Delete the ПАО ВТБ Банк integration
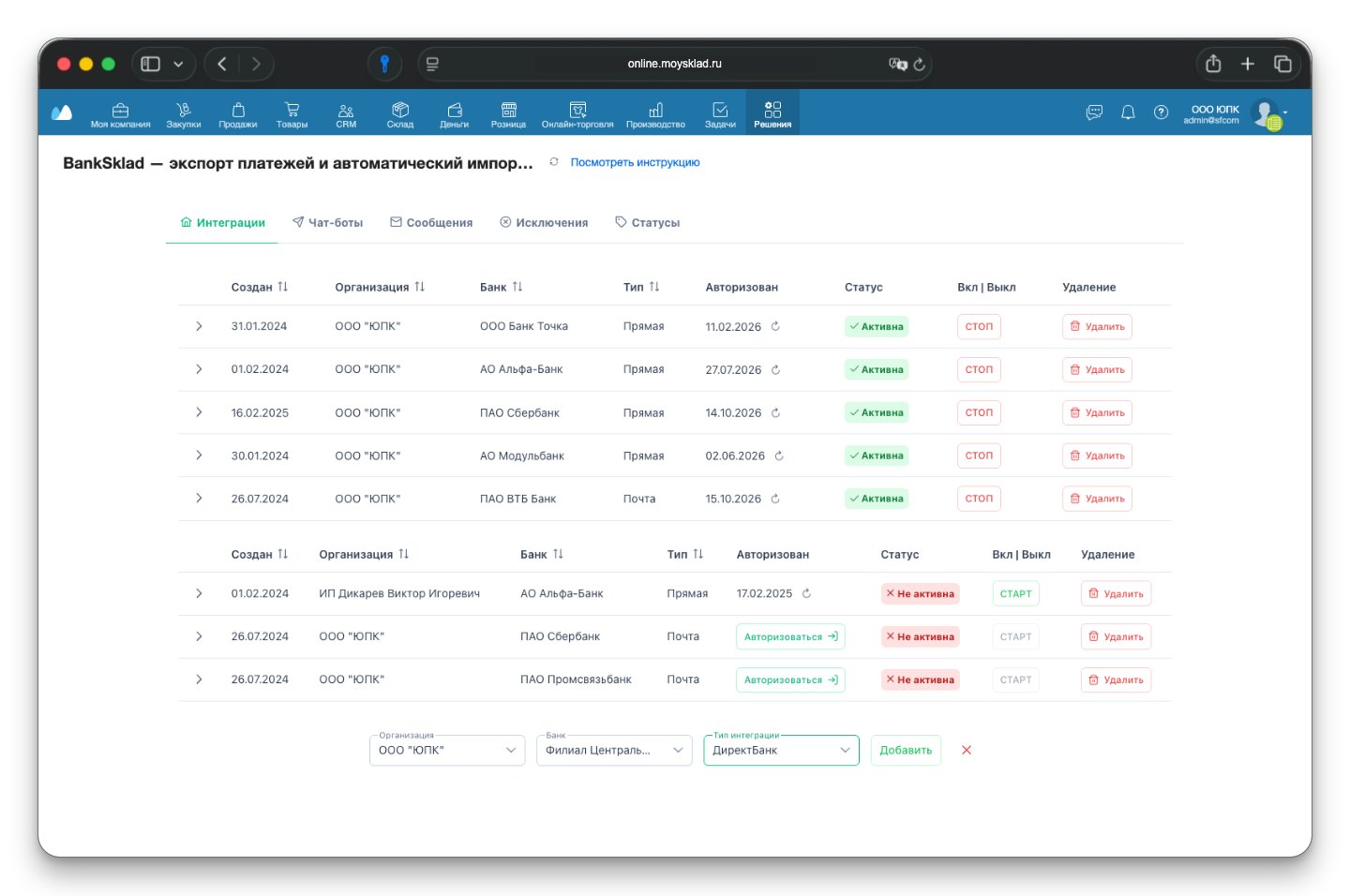 1097,499
